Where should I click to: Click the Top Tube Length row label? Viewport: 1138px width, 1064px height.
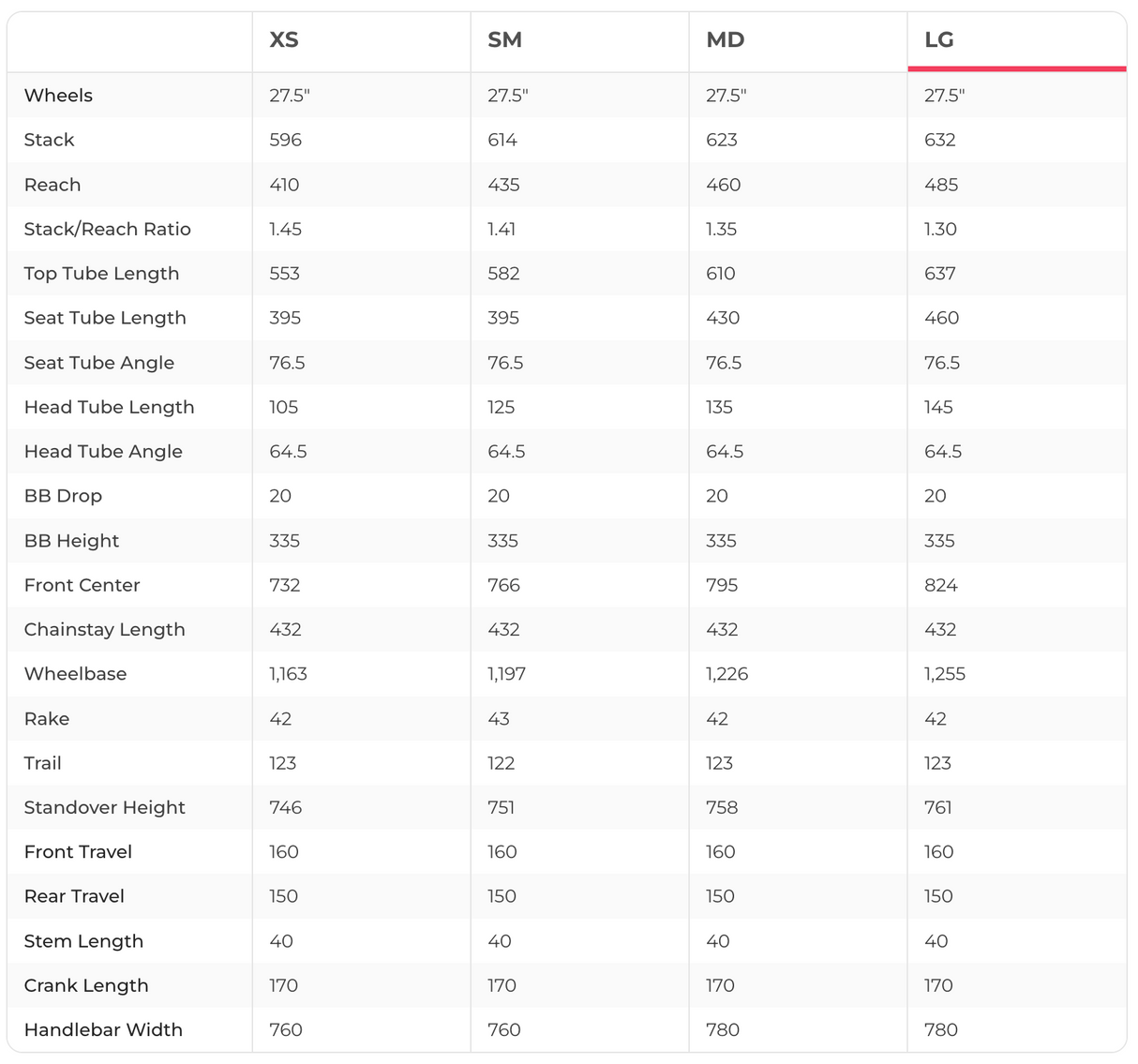pos(101,274)
